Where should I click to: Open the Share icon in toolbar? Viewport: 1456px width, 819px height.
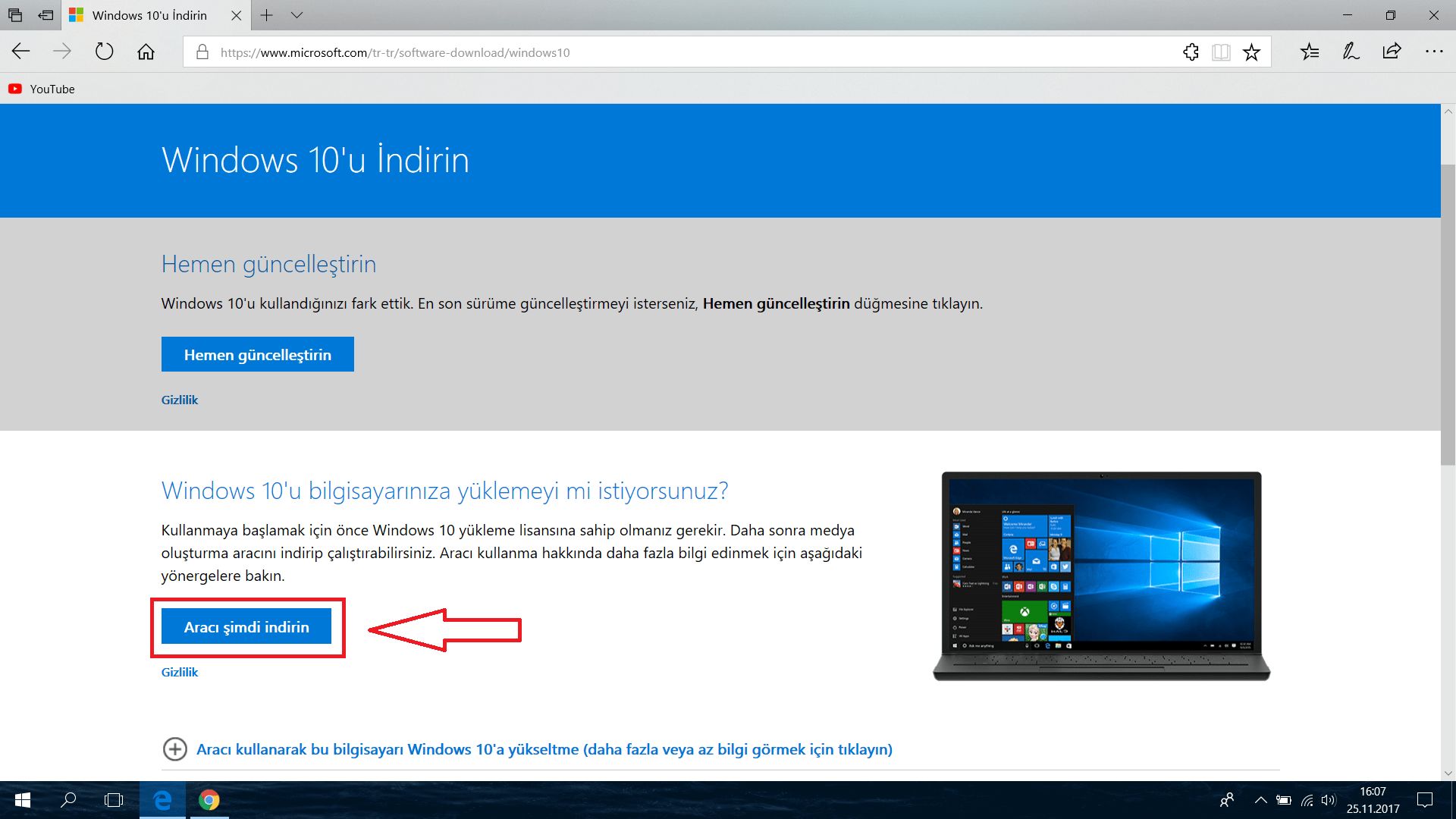click(x=1392, y=52)
